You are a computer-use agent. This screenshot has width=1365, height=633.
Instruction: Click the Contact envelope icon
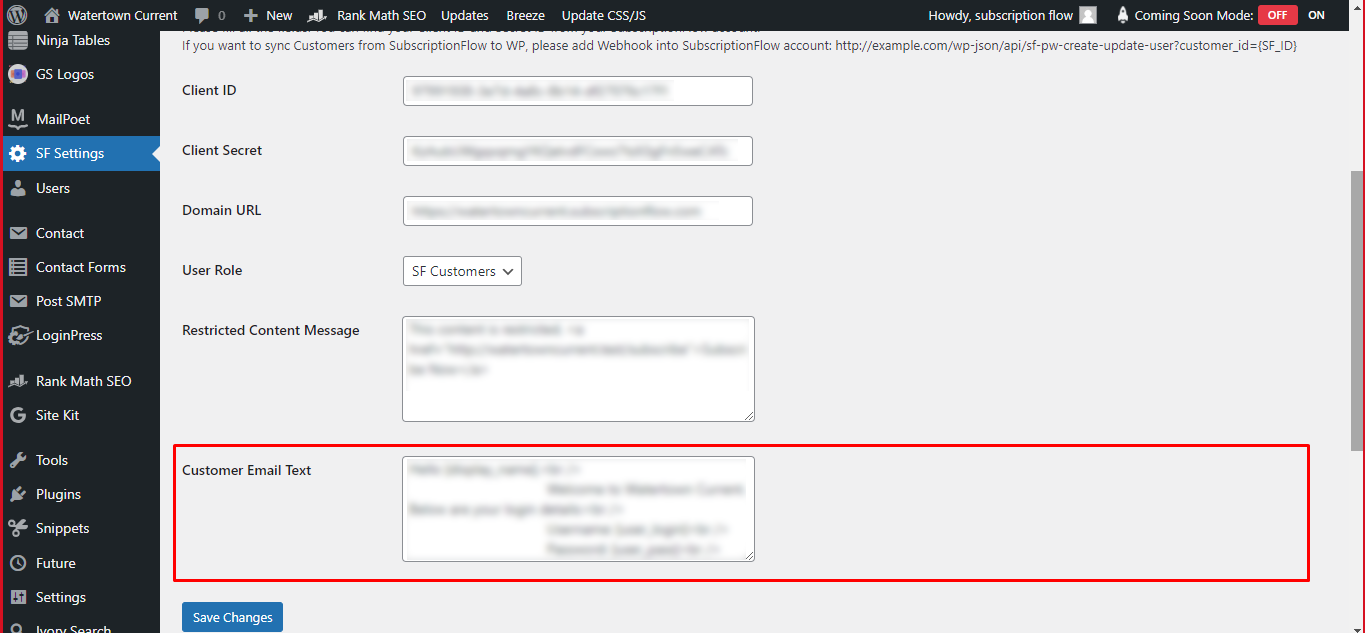[17, 233]
